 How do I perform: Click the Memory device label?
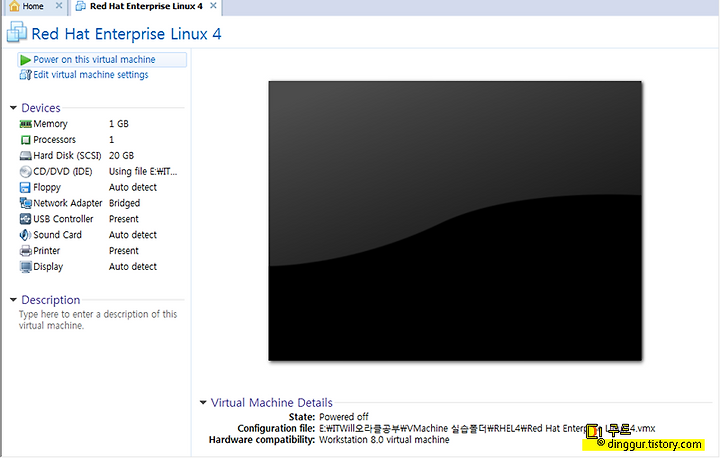pos(50,124)
